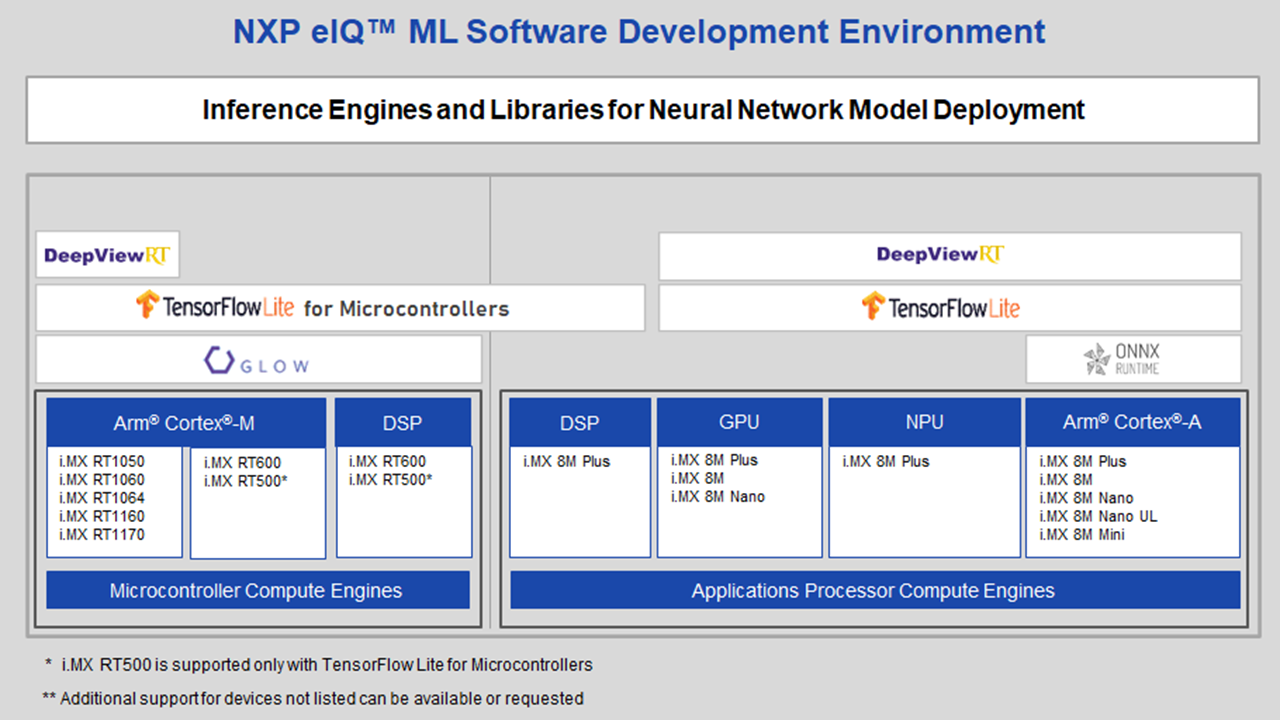Click the DeepViewRT logo on the microcontroller side
Image resolution: width=1280 pixels, height=720 pixels.
tap(107, 254)
